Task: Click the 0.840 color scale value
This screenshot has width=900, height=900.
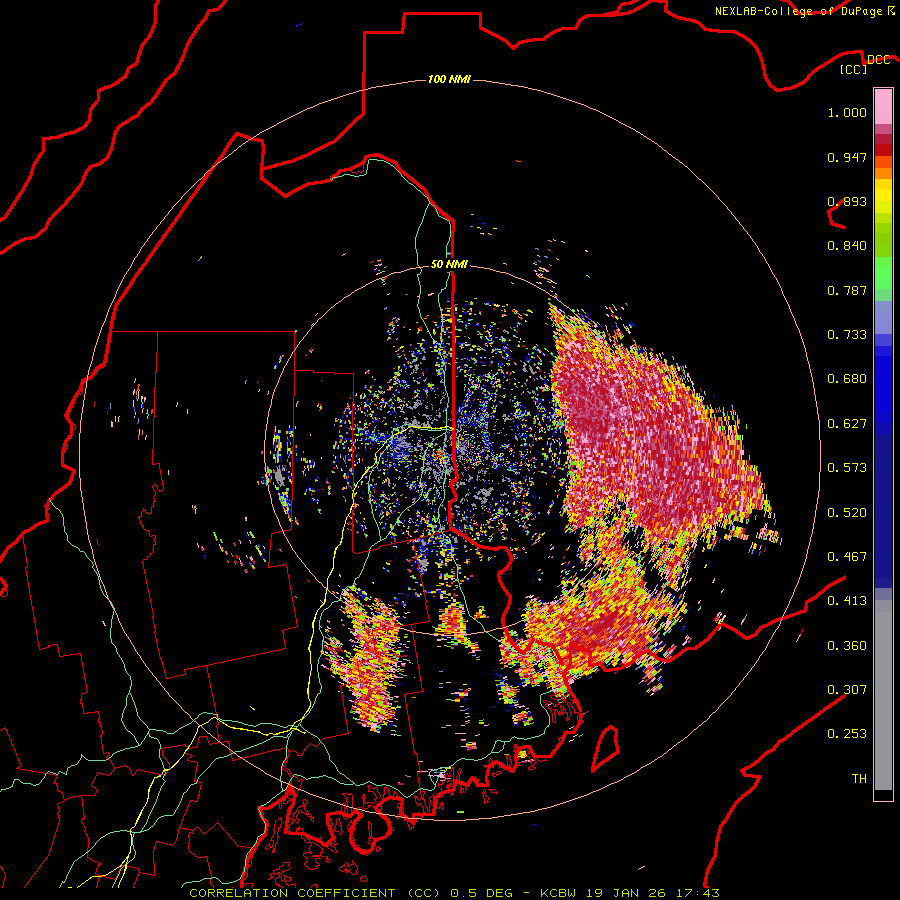Action: coord(847,246)
